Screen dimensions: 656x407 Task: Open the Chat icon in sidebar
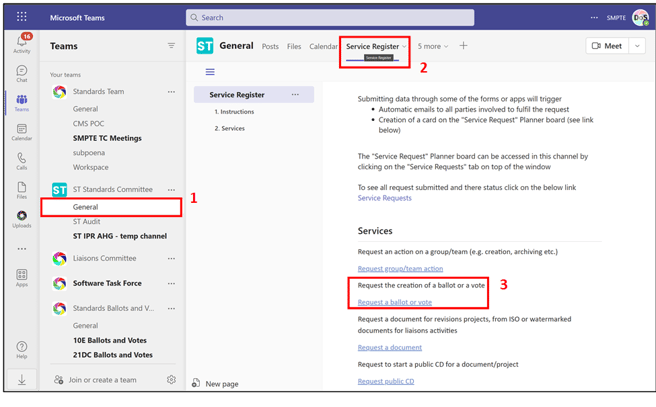pyautogui.click(x=21, y=73)
